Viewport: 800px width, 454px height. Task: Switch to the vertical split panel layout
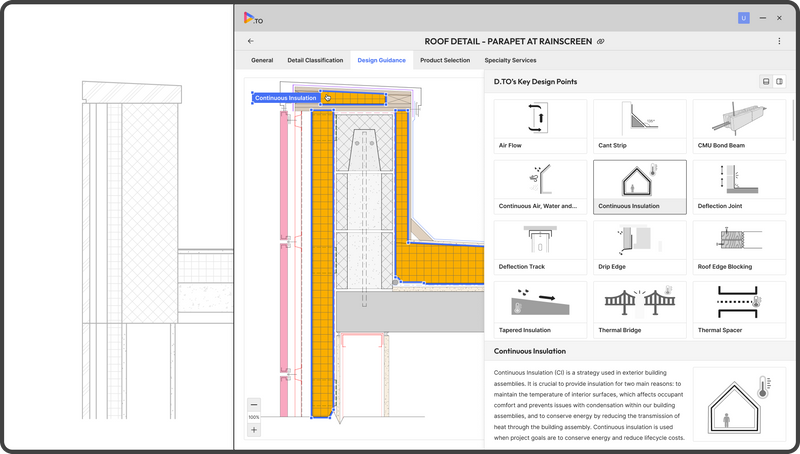pyautogui.click(x=779, y=81)
